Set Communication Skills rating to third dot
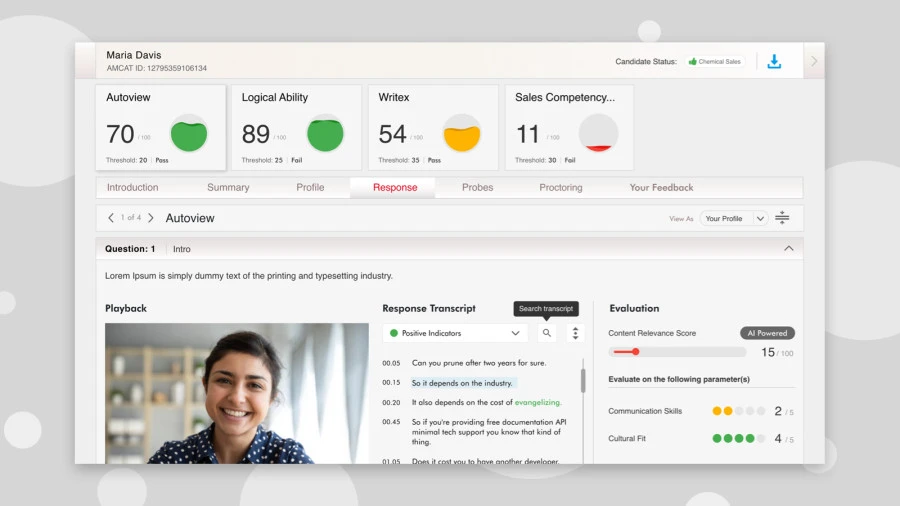The image size is (900, 506). click(x=739, y=411)
